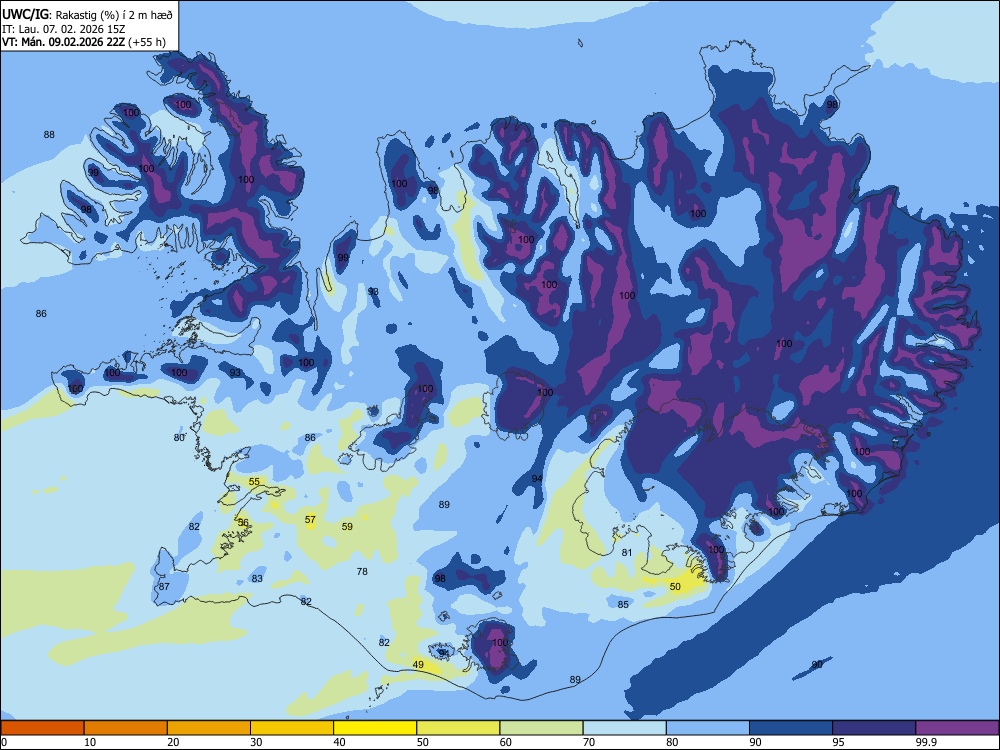This screenshot has height=750, width=1000.
Task: Click the legend label '30'
Action: [x=256, y=742]
